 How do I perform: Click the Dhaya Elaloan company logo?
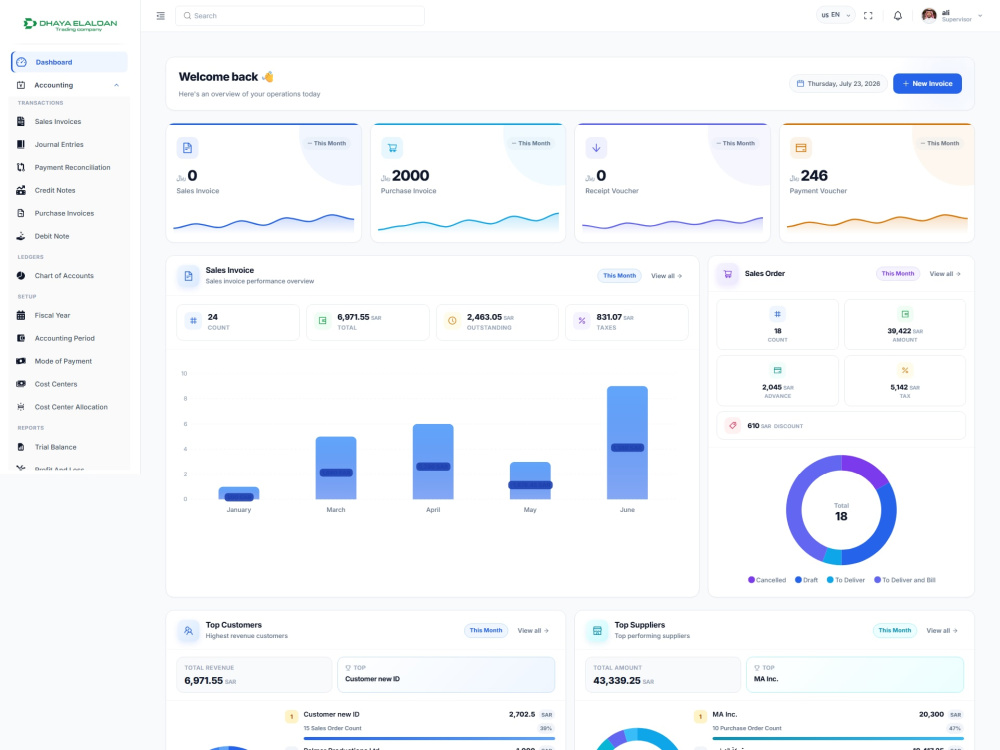(x=71, y=24)
